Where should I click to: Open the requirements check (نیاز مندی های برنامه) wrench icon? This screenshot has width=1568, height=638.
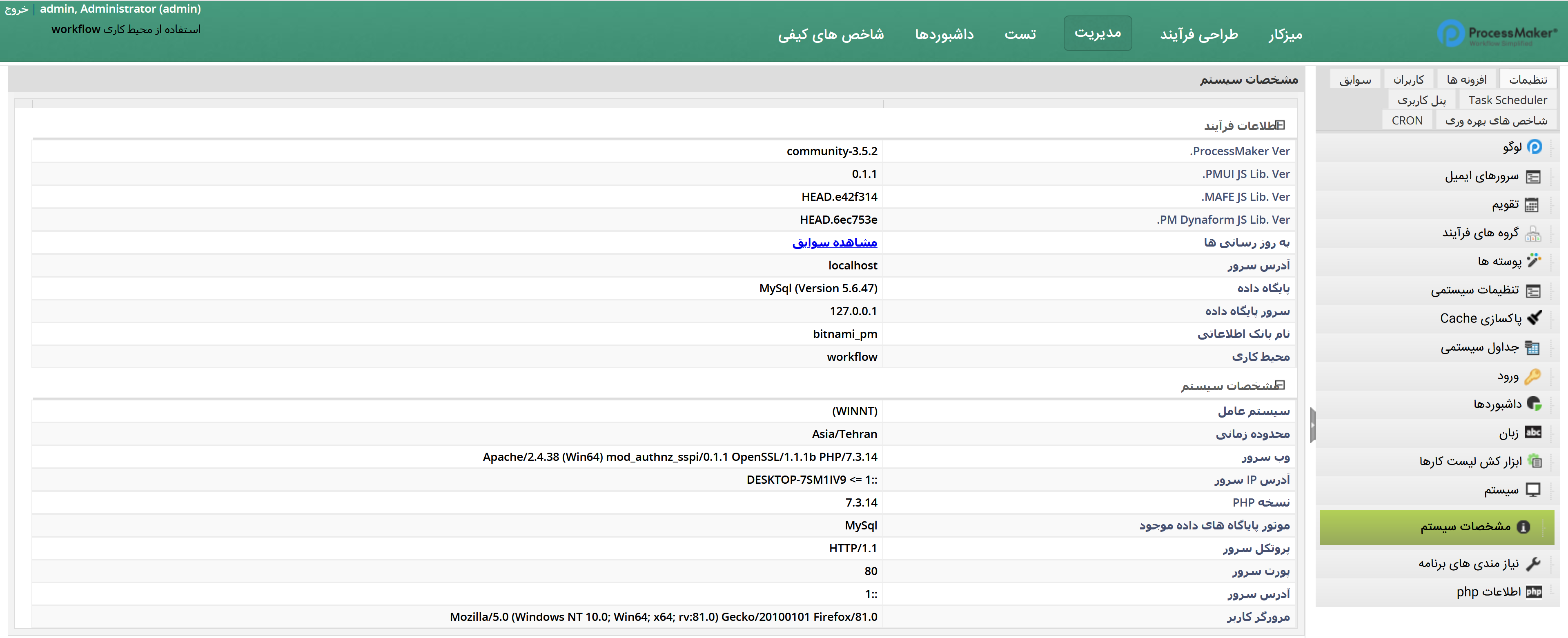pyautogui.click(x=1533, y=564)
